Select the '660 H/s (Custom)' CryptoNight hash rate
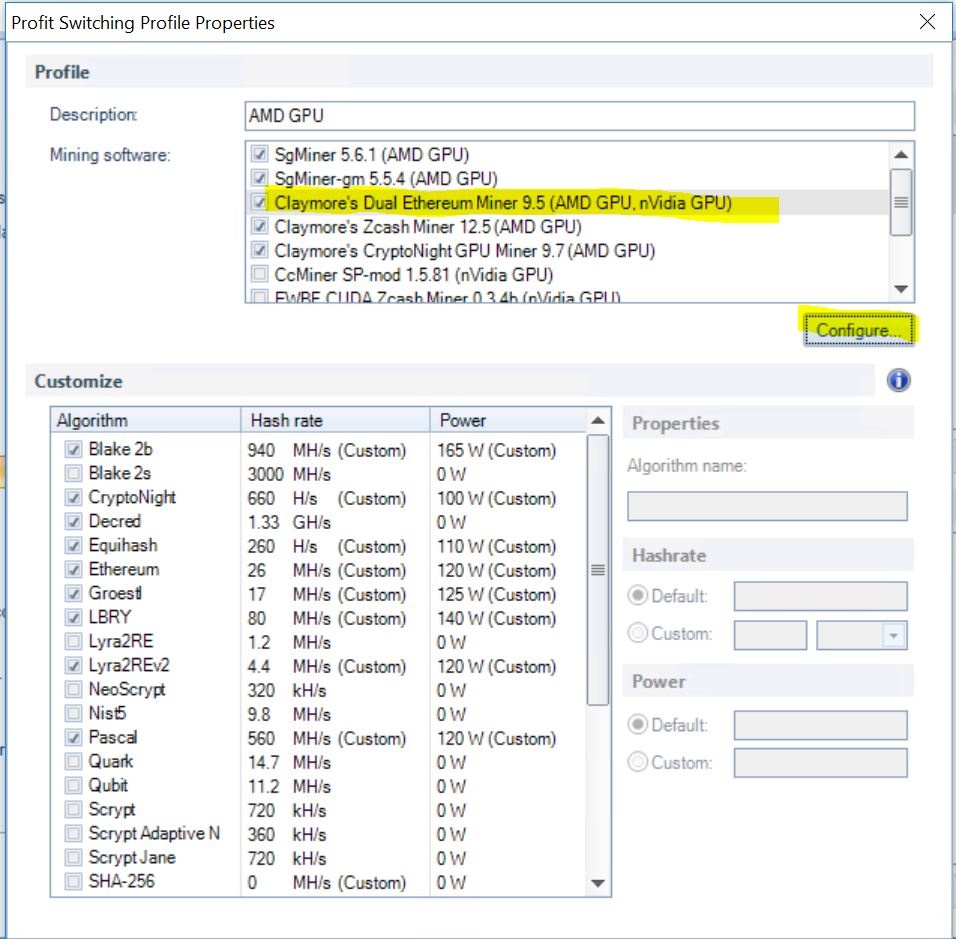 (x=327, y=499)
